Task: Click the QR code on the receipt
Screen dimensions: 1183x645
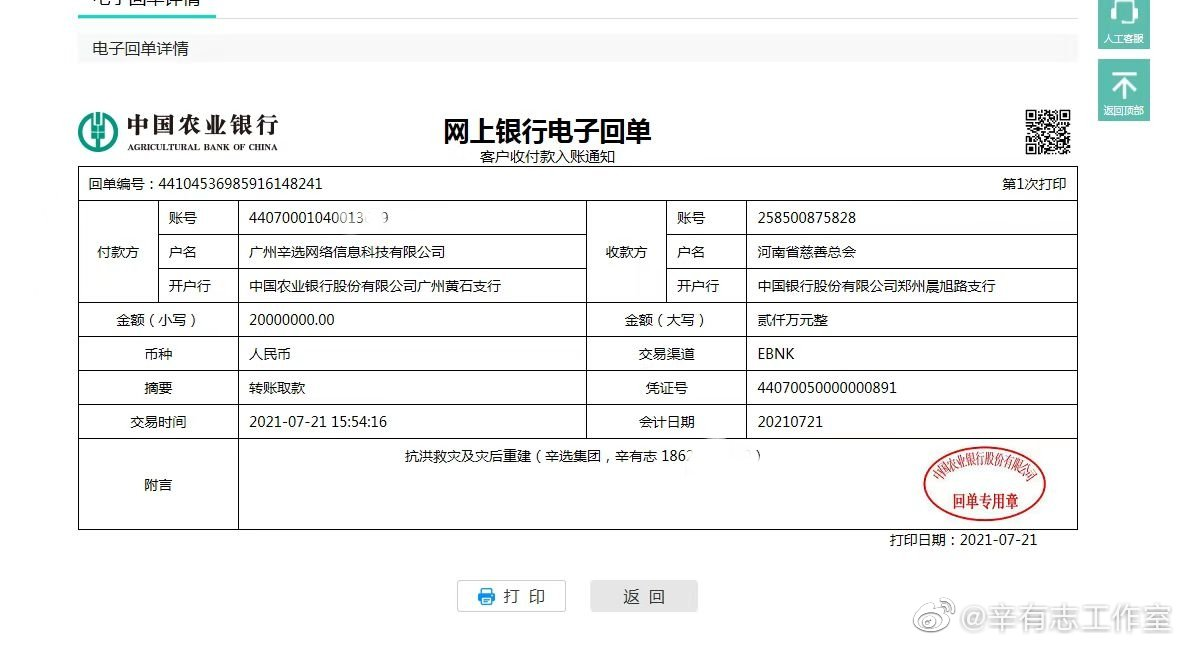Action: (1048, 132)
